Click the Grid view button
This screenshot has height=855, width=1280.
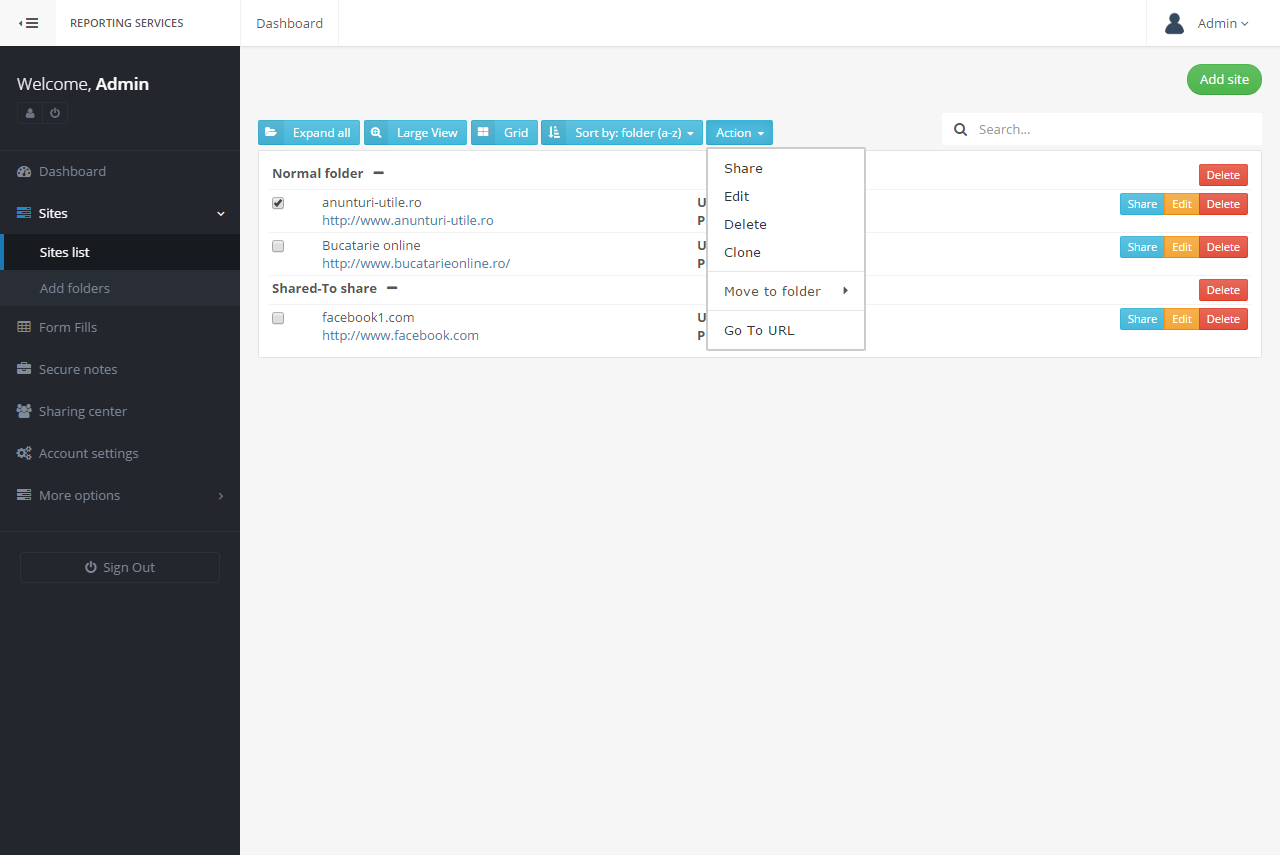click(504, 133)
